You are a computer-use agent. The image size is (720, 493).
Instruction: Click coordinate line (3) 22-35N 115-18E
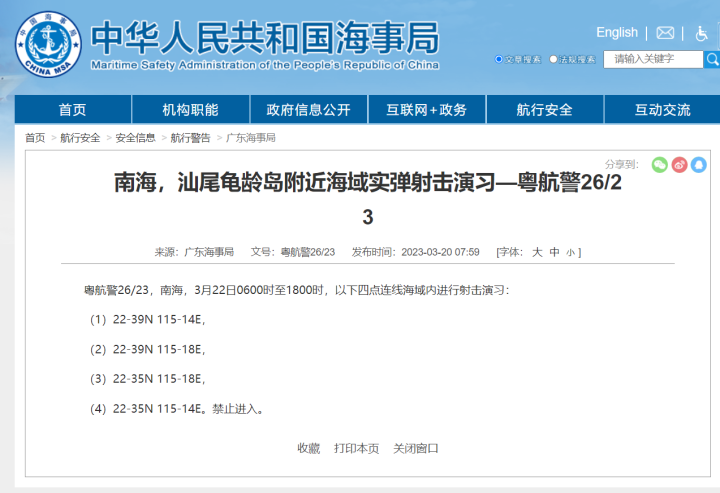[x=147, y=379]
